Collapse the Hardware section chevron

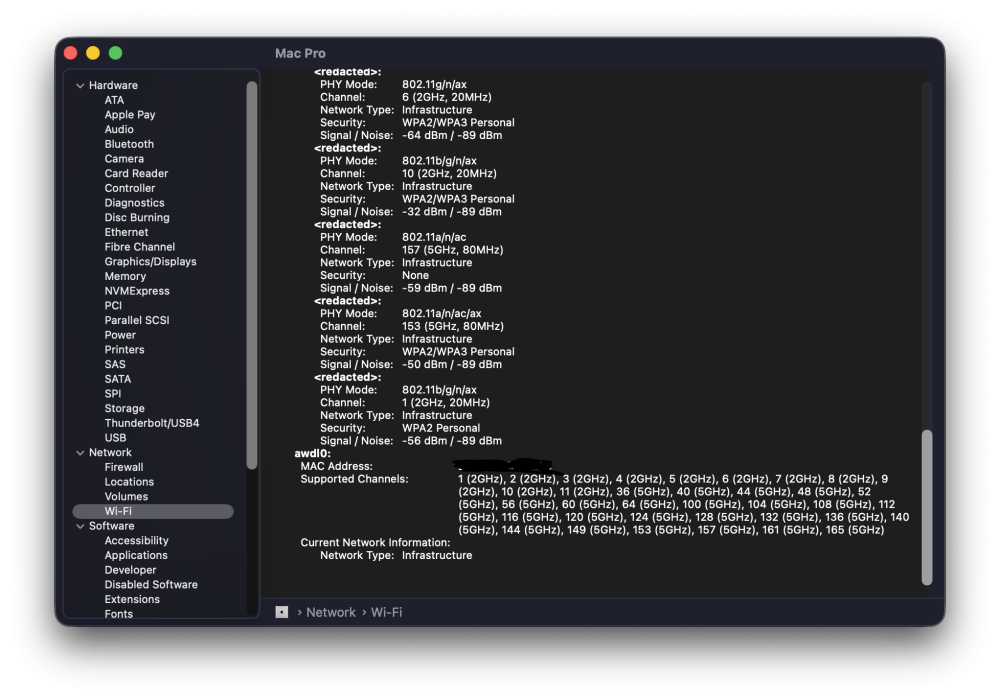pyautogui.click(x=80, y=85)
